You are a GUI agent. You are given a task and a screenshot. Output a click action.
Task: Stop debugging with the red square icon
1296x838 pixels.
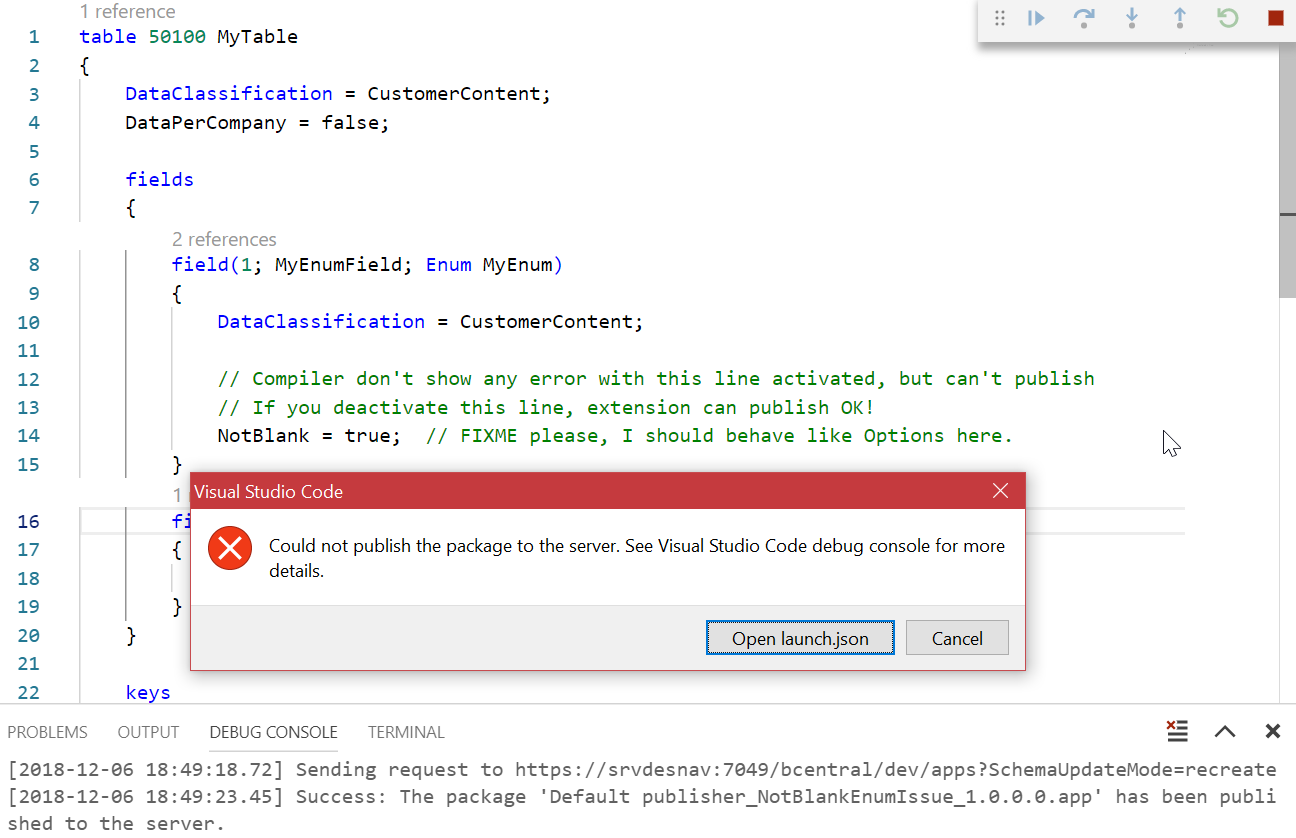coord(1275,17)
